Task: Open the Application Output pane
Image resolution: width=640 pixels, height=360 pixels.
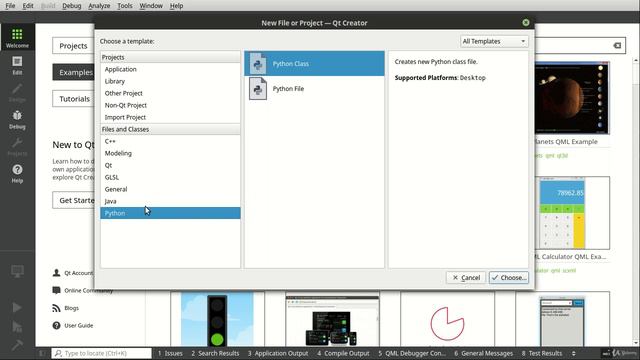Action: point(278,353)
